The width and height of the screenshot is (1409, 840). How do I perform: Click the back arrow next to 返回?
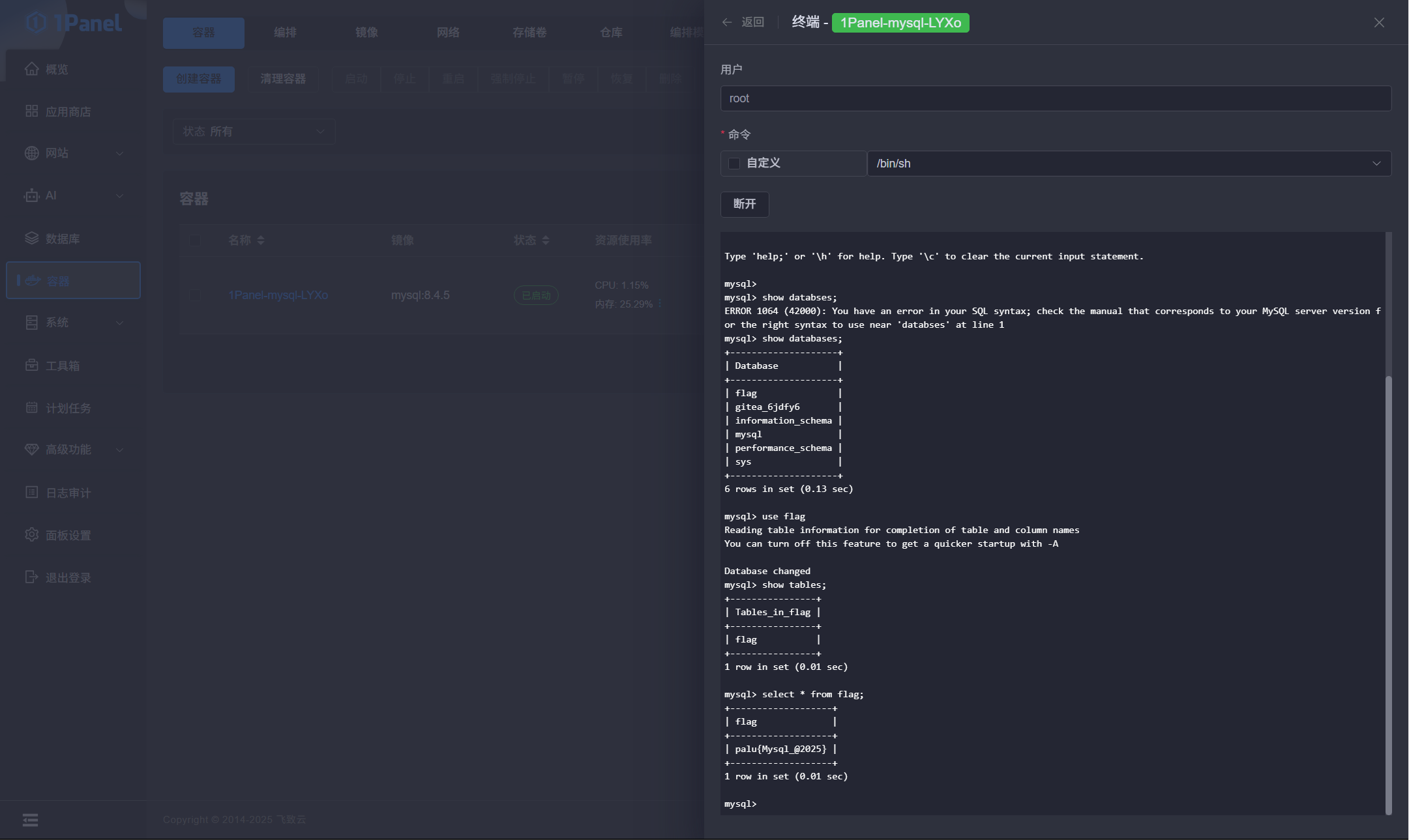[x=727, y=22]
